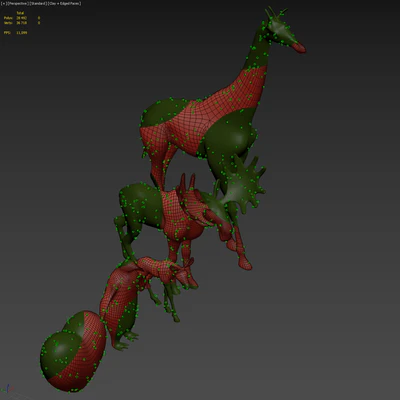Select the rounded blob model at bottom
This screenshot has width=400, height=400.
tap(73, 352)
